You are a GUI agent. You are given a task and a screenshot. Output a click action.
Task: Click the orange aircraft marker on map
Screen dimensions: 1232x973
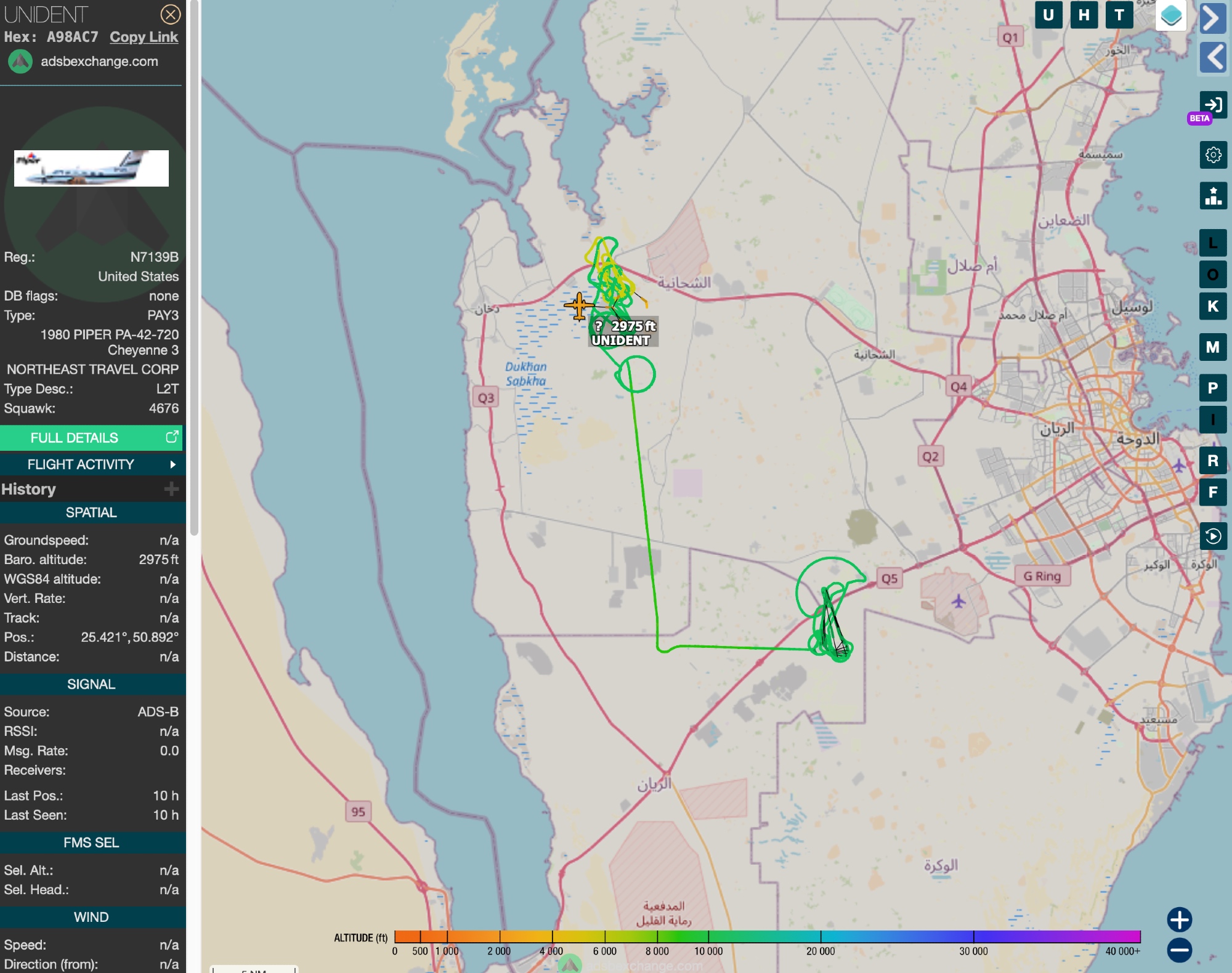coord(578,306)
